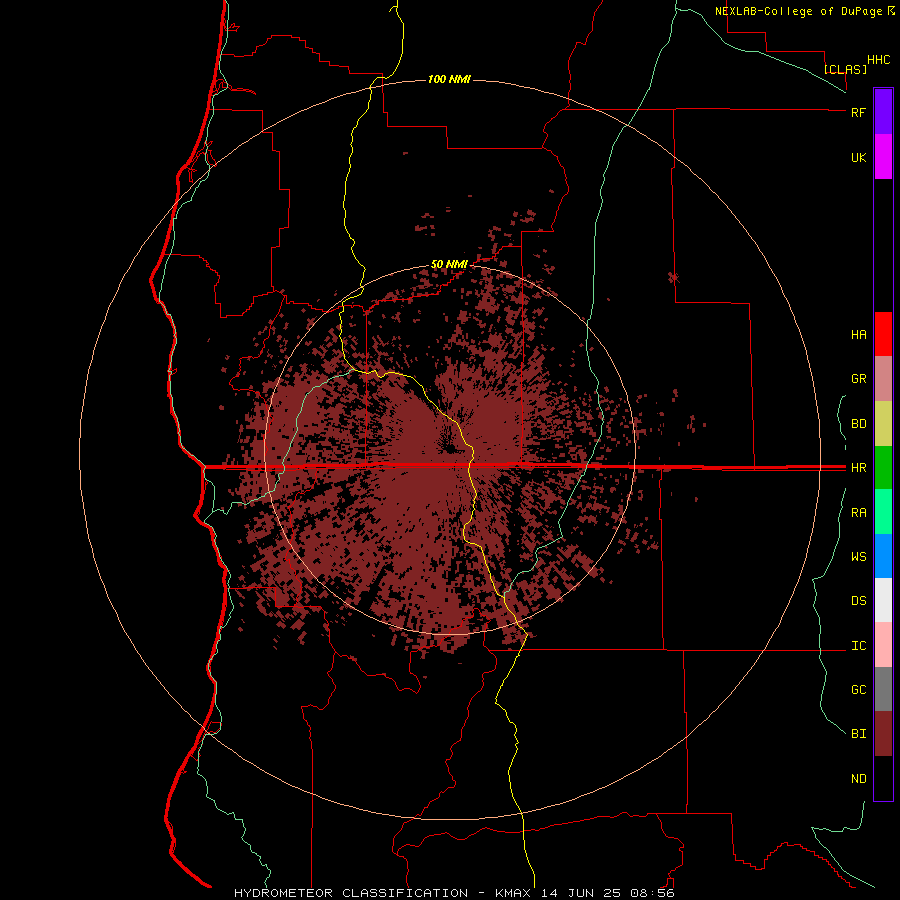900x900 pixels.
Task: Click the BD legend label
Action: (x=858, y=424)
